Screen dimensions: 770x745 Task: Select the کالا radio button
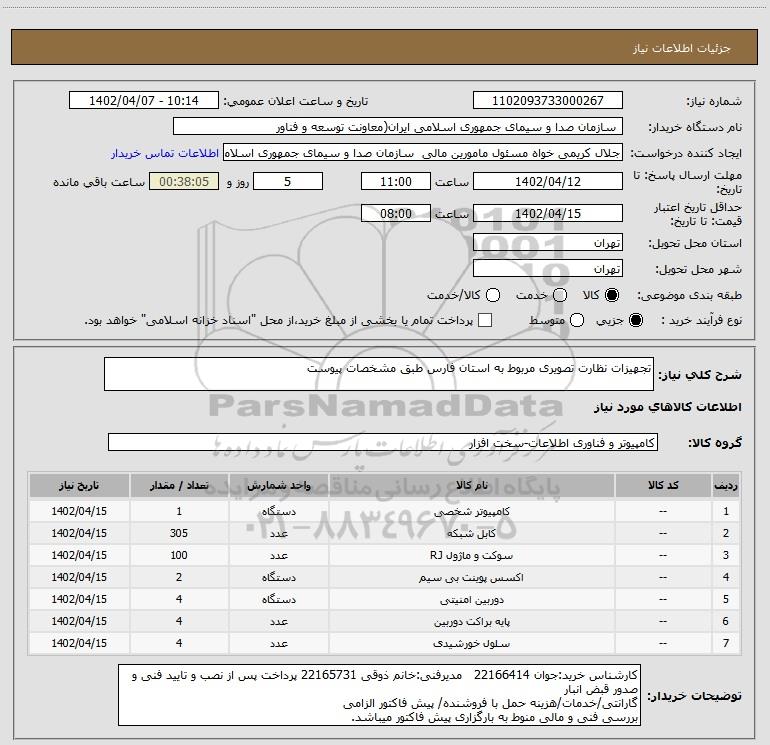point(612,295)
